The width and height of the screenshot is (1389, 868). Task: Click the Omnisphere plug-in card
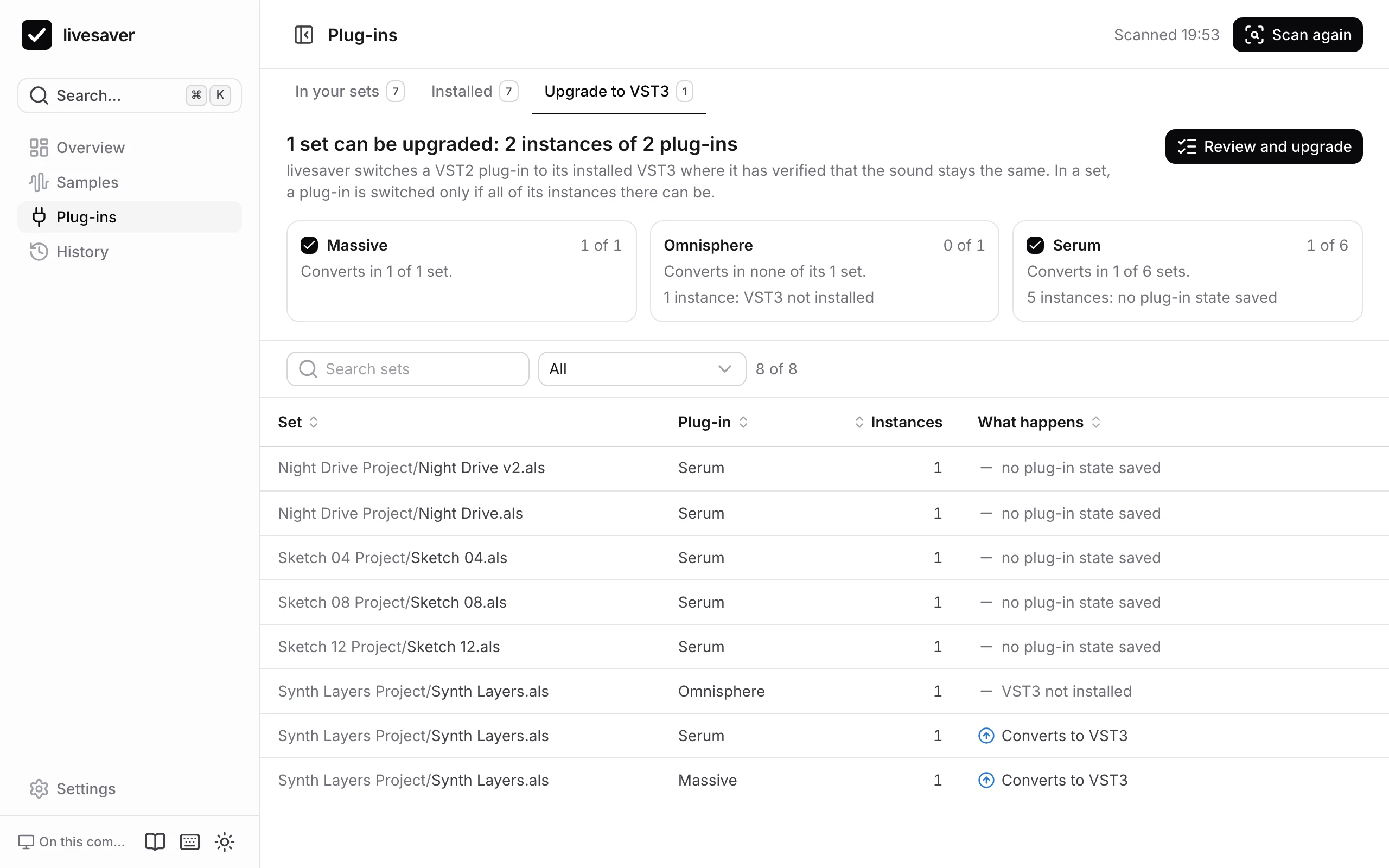(x=824, y=271)
